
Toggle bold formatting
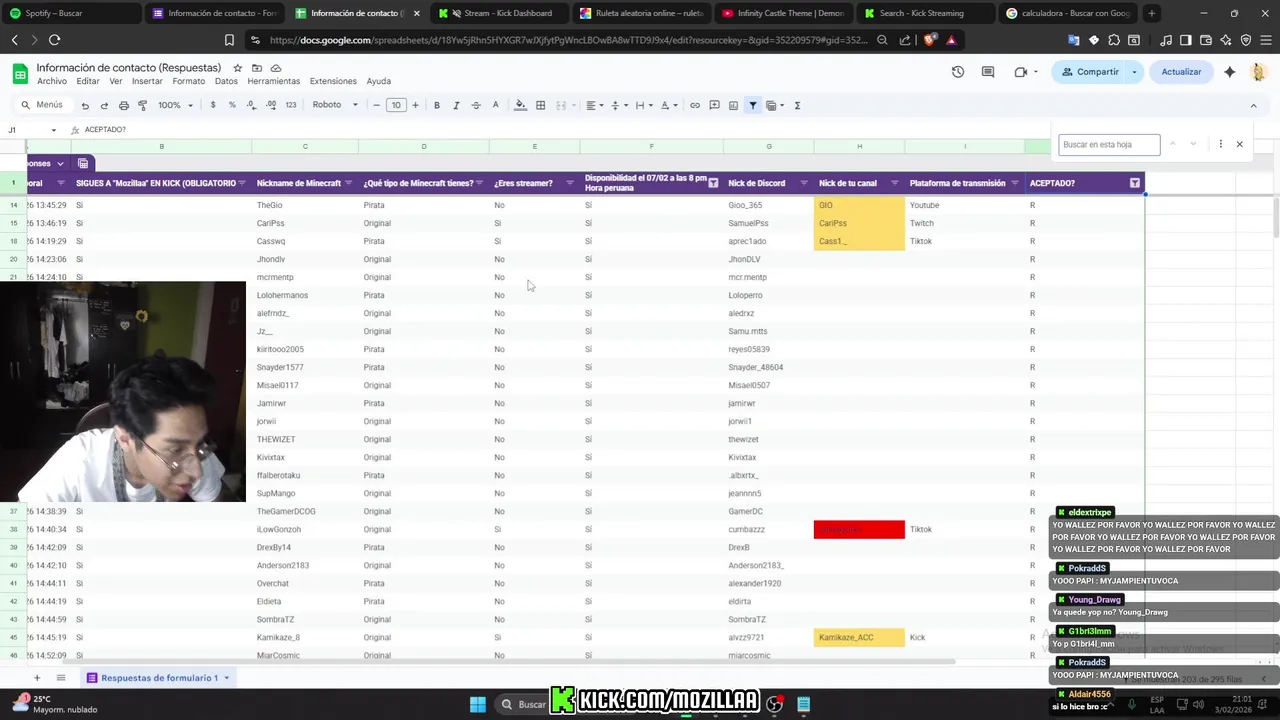tap(437, 105)
